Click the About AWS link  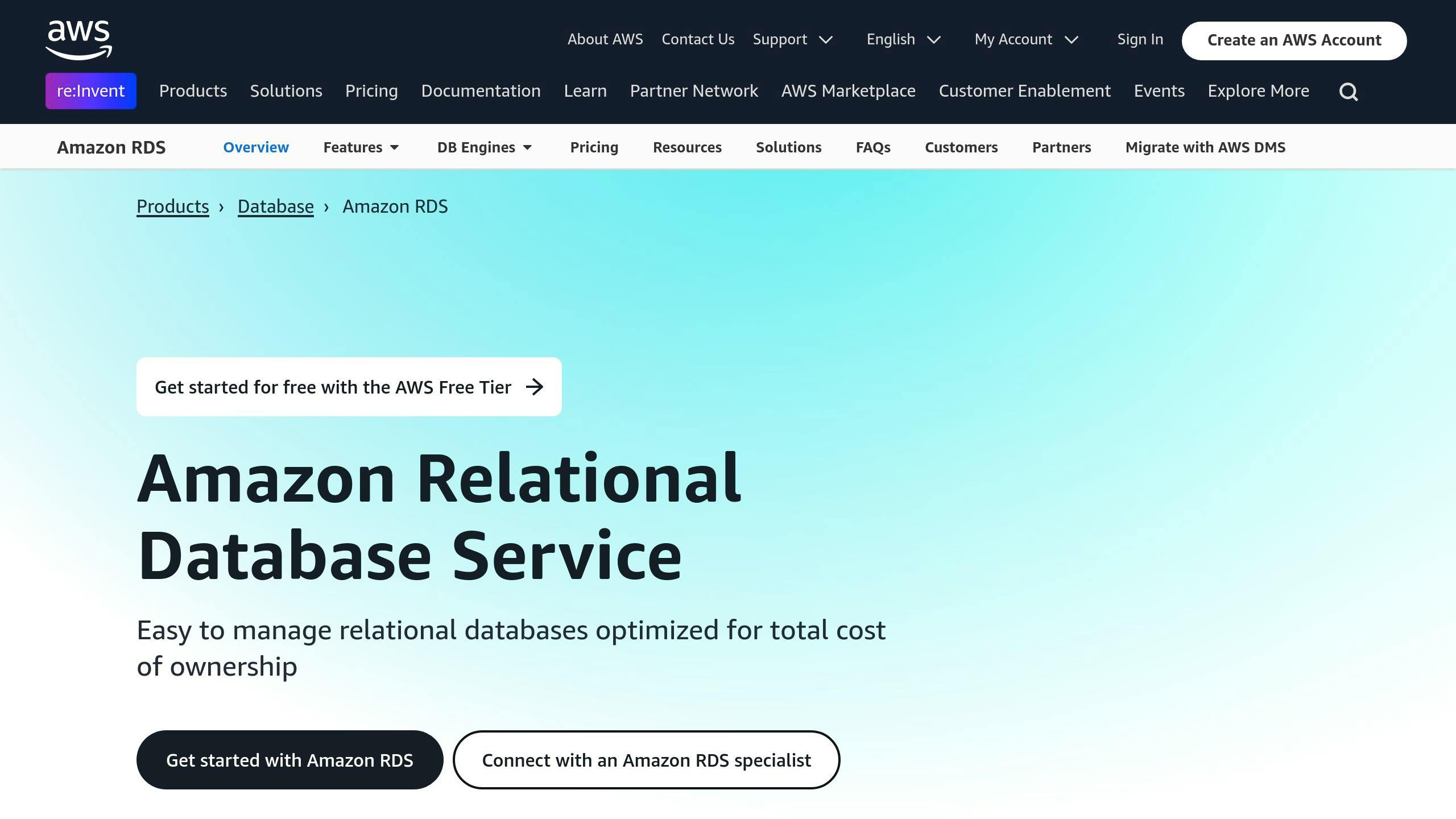pyautogui.click(x=605, y=39)
